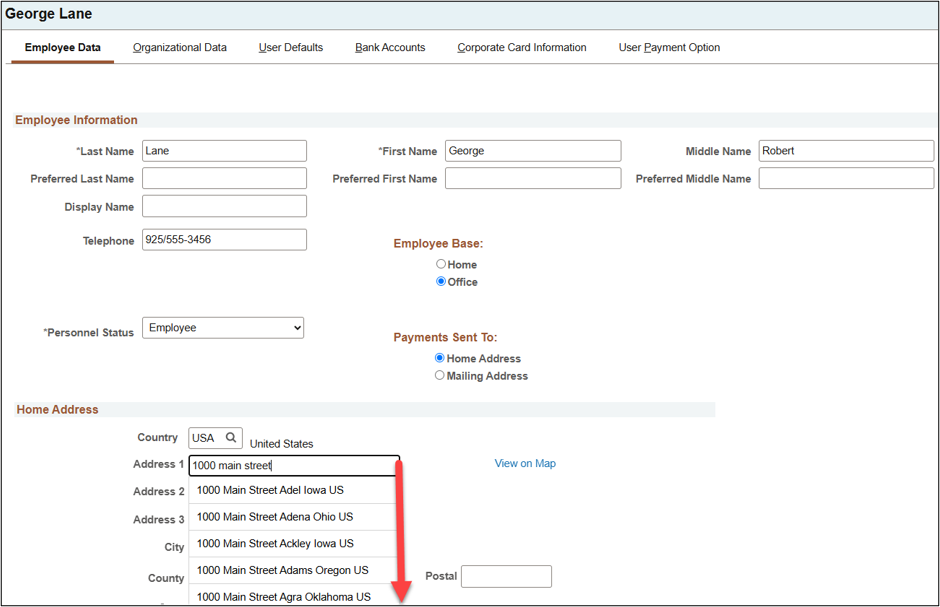
Task: Pick suggestion 1000 Main Street Adena Ohio
Action: 293,517
